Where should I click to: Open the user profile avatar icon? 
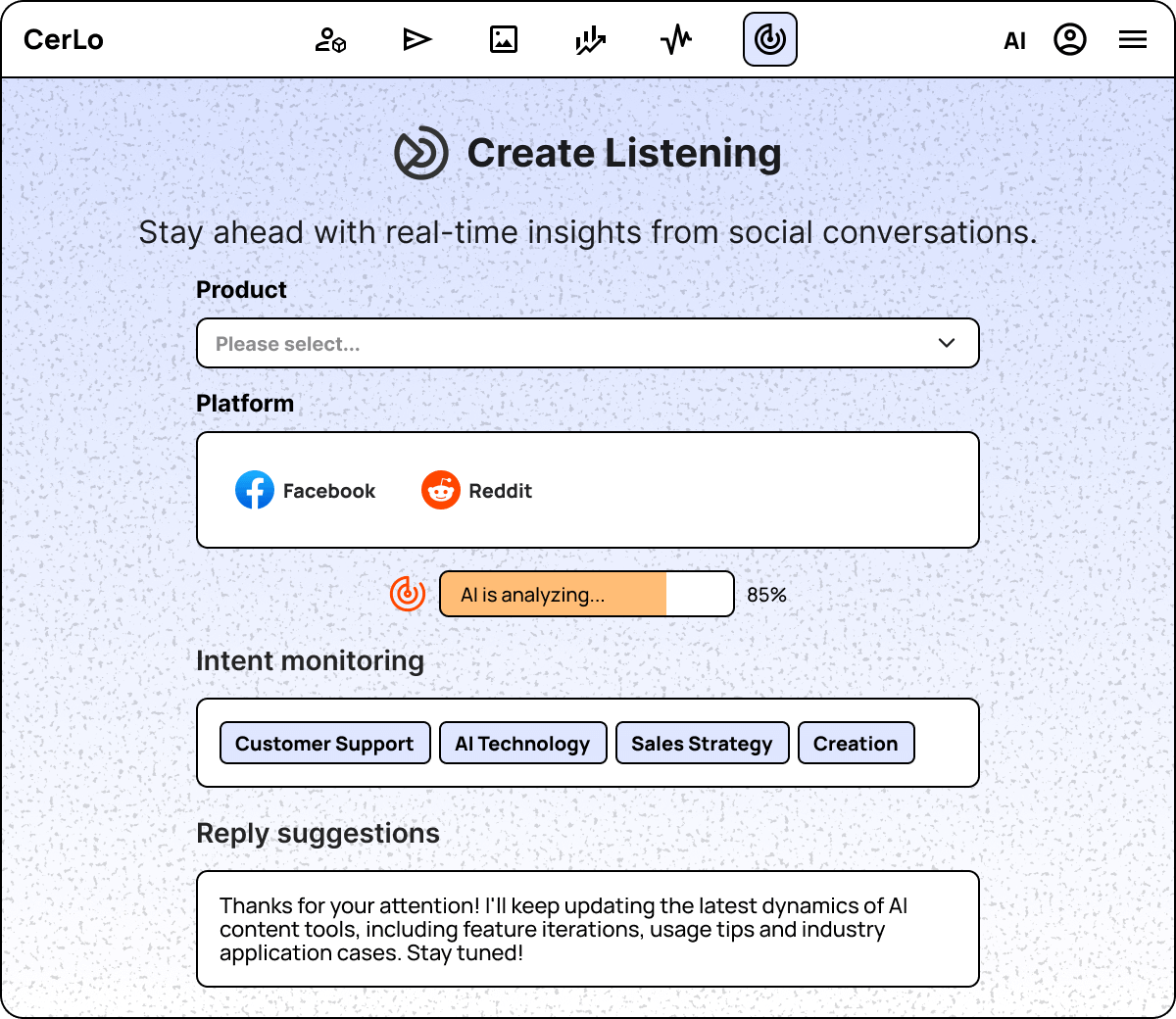coord(1070,40)
